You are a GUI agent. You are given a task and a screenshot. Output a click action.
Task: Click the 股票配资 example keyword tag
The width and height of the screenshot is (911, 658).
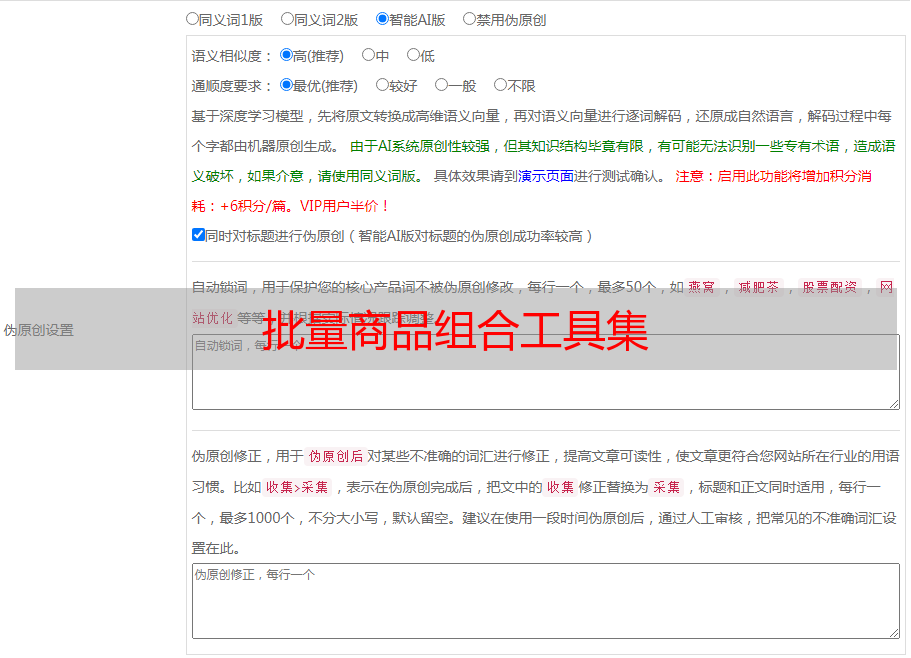830,287
